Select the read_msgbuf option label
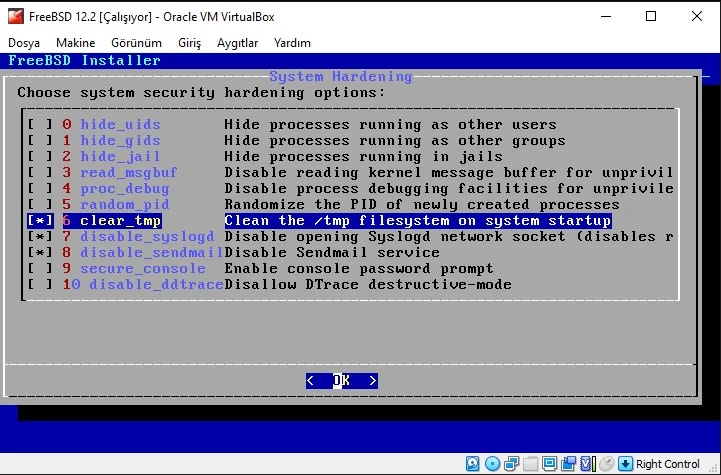The image size is (721, 475). point(129,172)
